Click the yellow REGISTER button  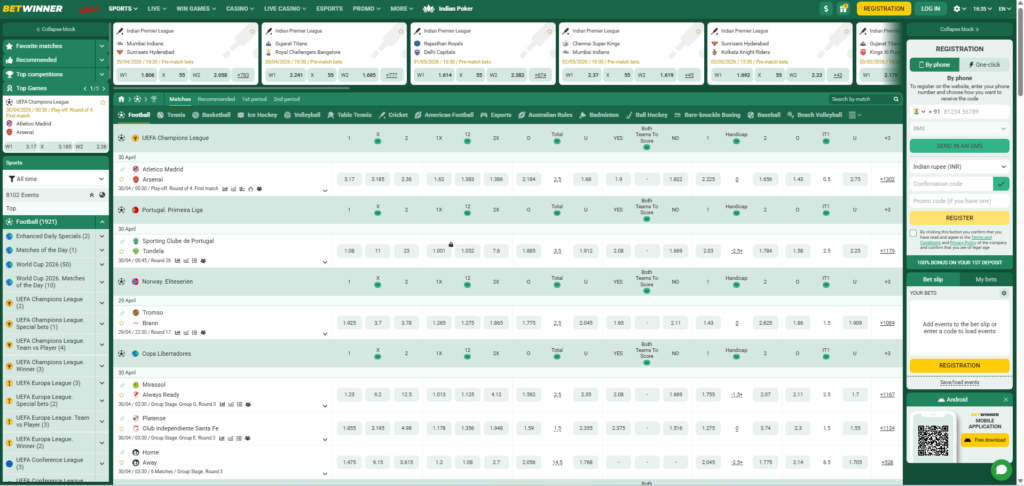click(959, 218)
